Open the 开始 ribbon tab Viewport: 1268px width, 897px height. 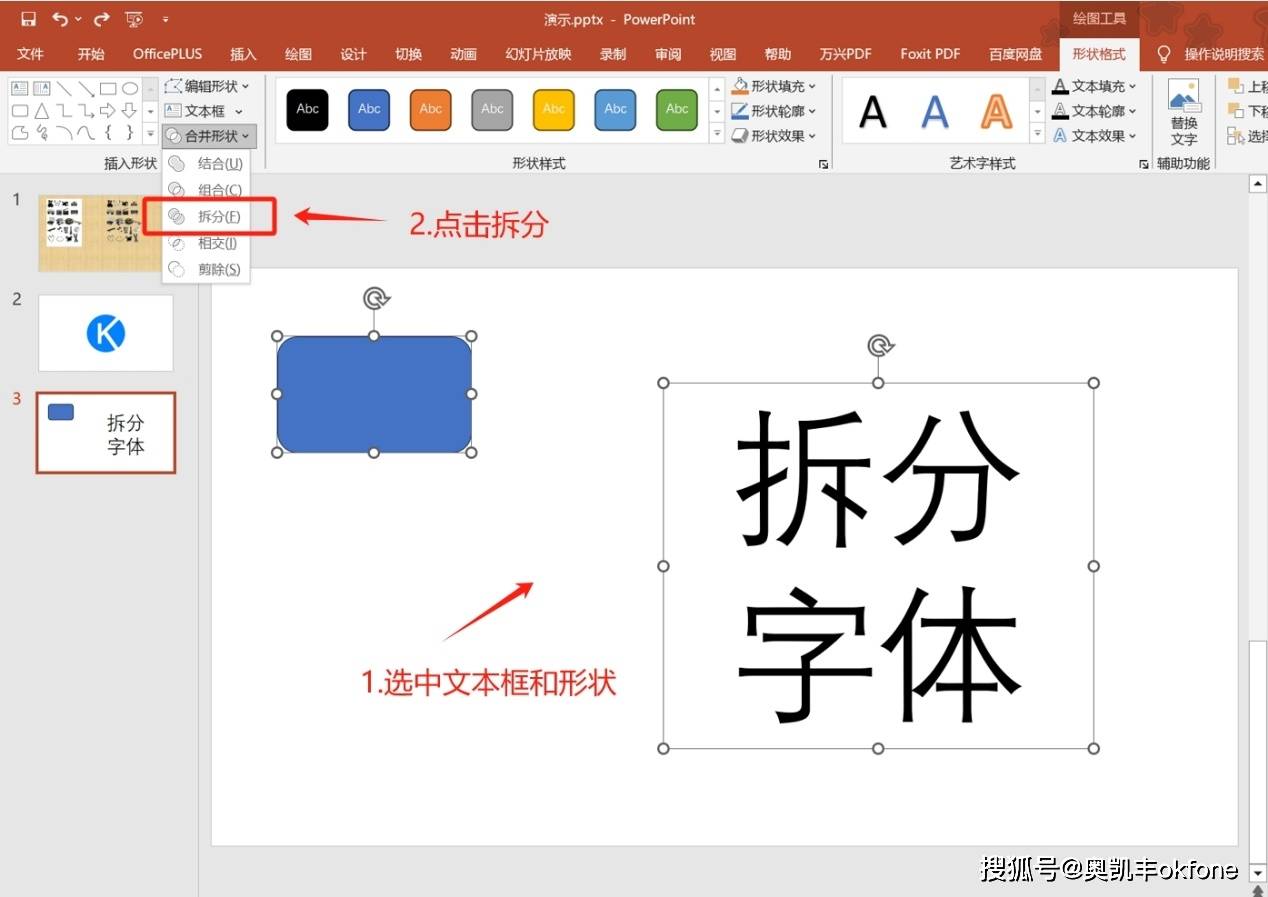(90, 54)
